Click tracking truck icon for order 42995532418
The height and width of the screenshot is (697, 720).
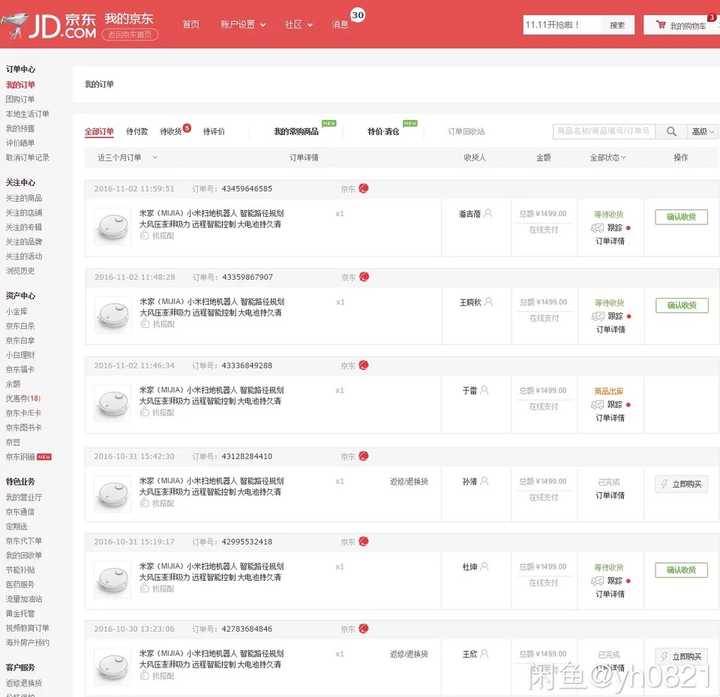(597, 581)
